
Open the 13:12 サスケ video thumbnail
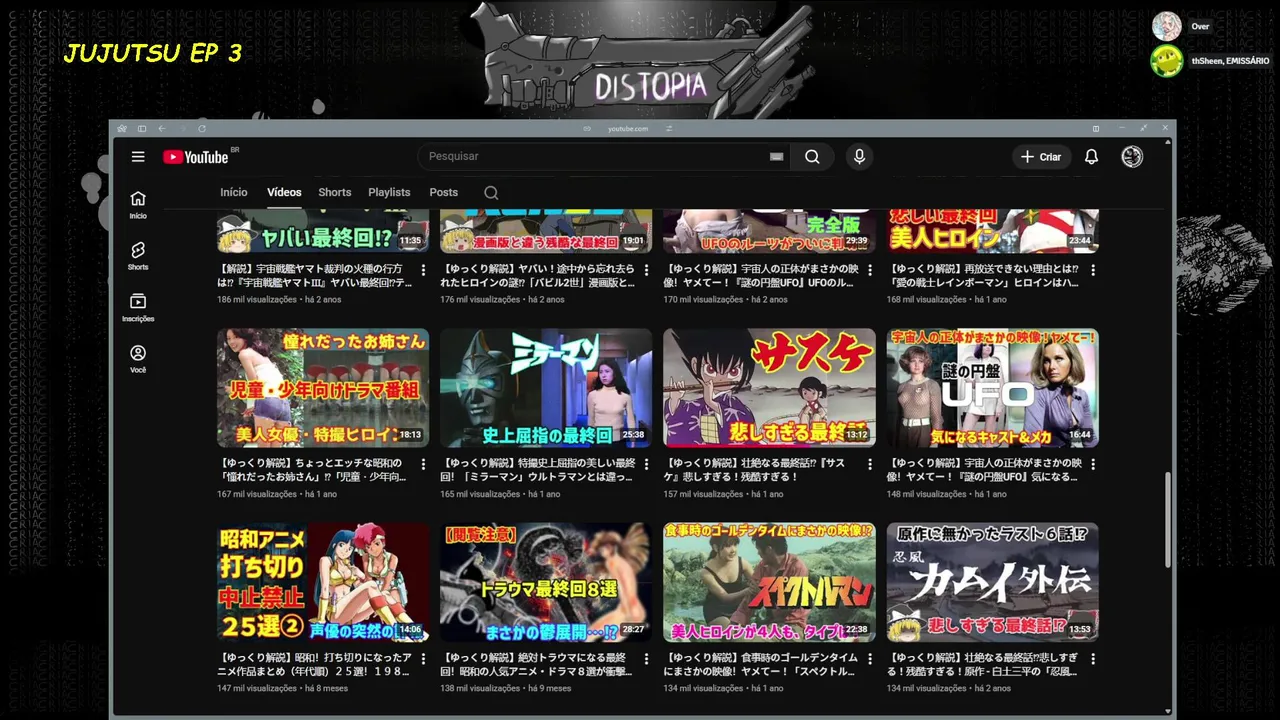769,387
